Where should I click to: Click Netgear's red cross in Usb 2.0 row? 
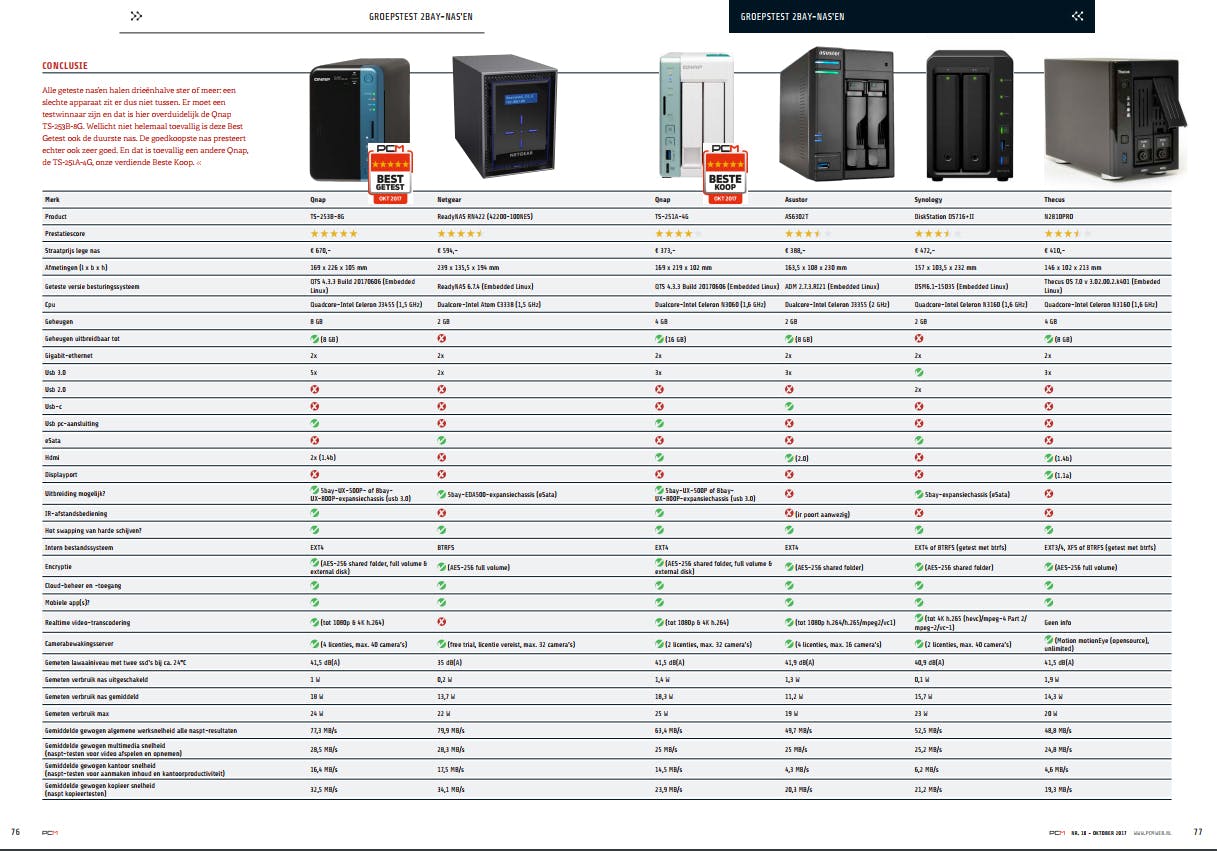(x=442, y=389)
